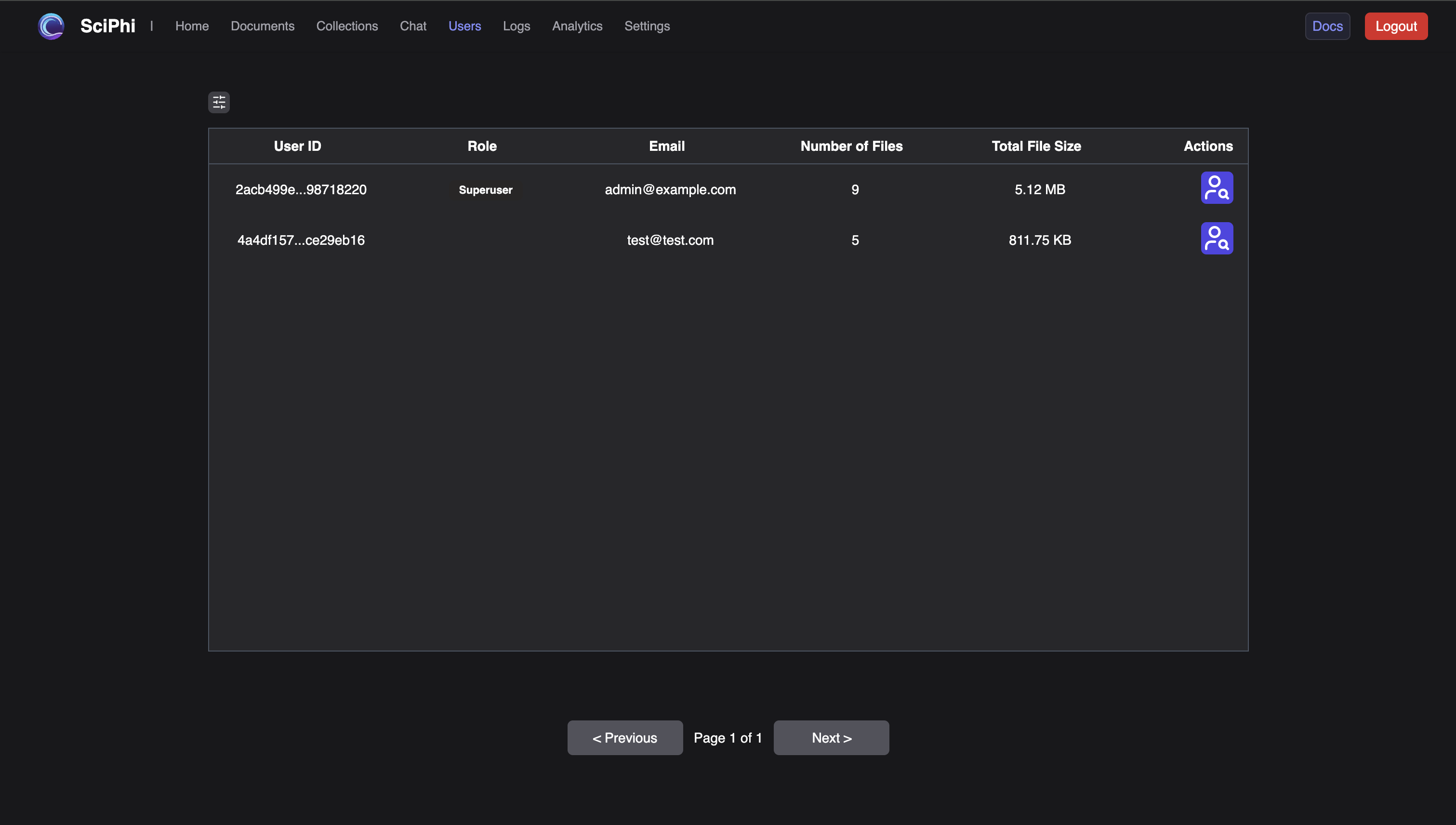
Task: Click the SciPhi brand name
Action: tap(107, 26)
